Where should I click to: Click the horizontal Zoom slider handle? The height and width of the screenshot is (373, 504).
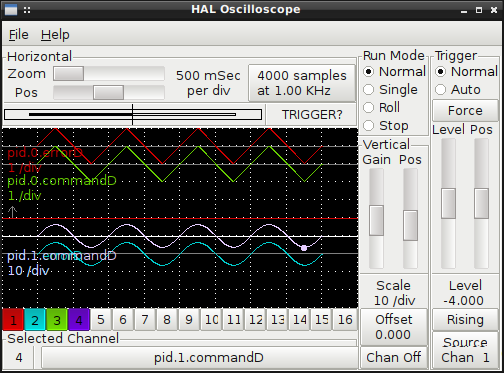(69, 74)
